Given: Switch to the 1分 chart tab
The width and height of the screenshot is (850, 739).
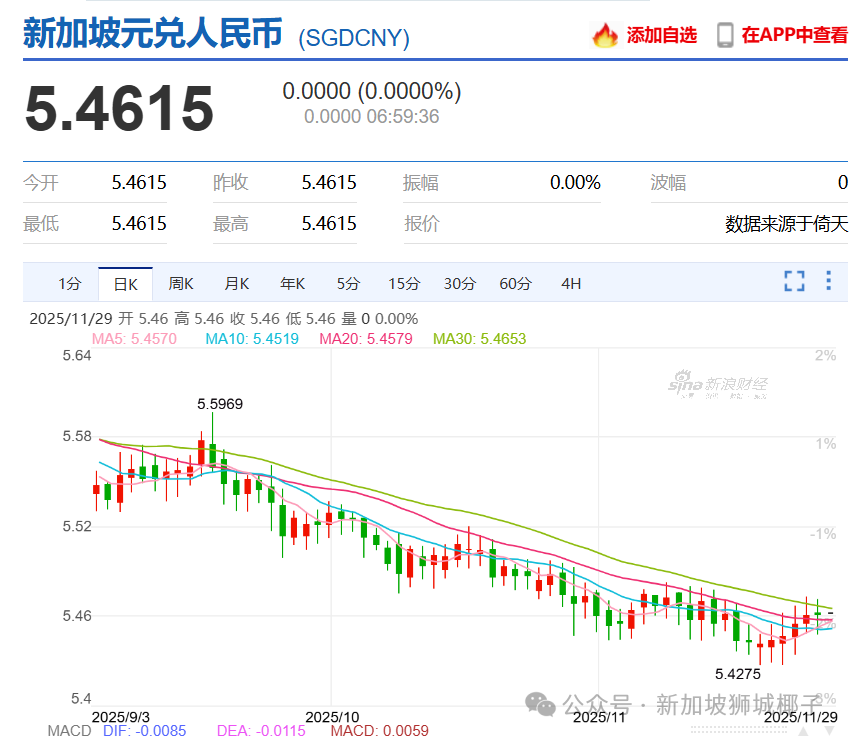Looking at the screenshot, I should [x=69, y=284].
